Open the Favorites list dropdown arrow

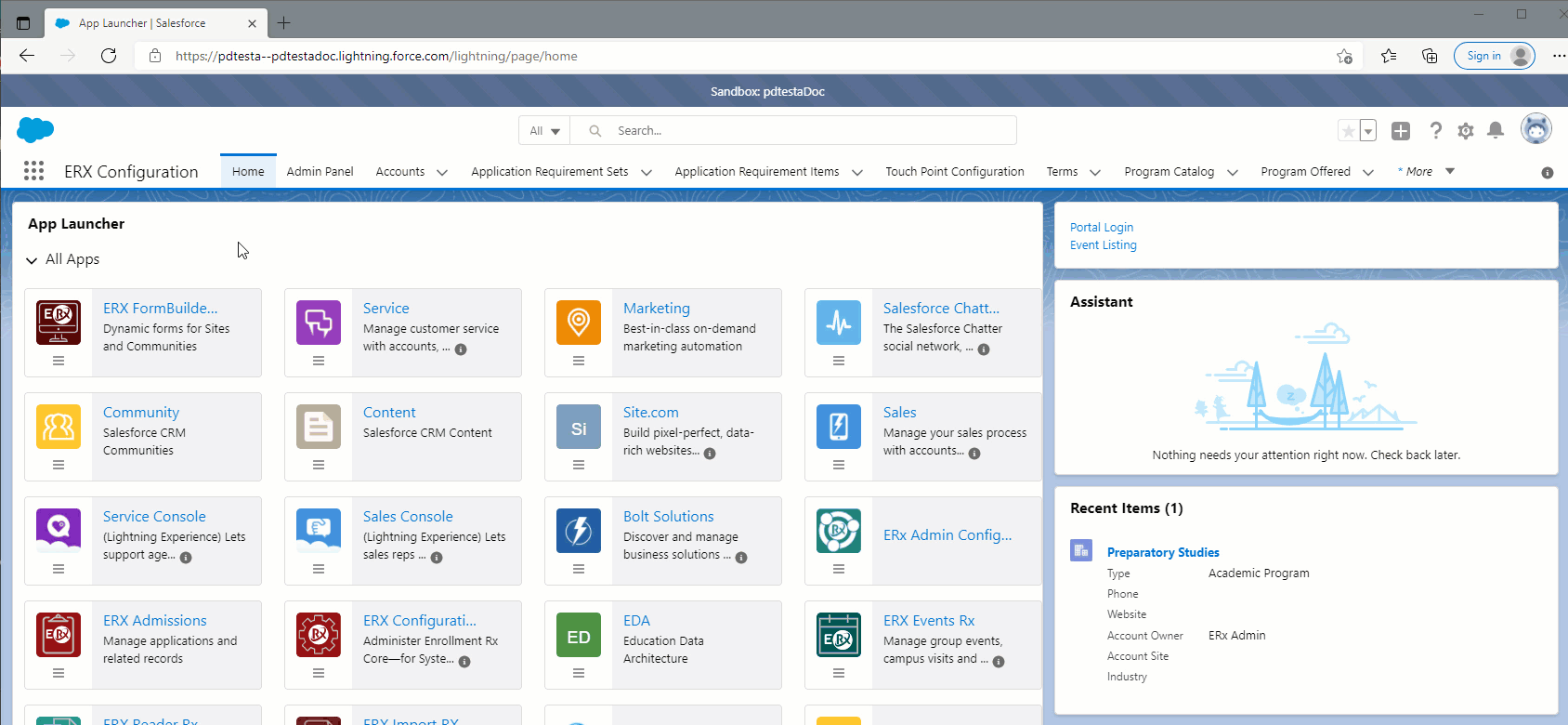point(1368,131)
